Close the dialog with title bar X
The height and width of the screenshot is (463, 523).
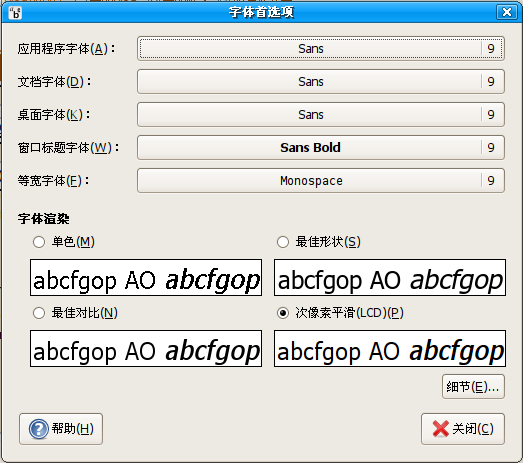coord(507,12)
